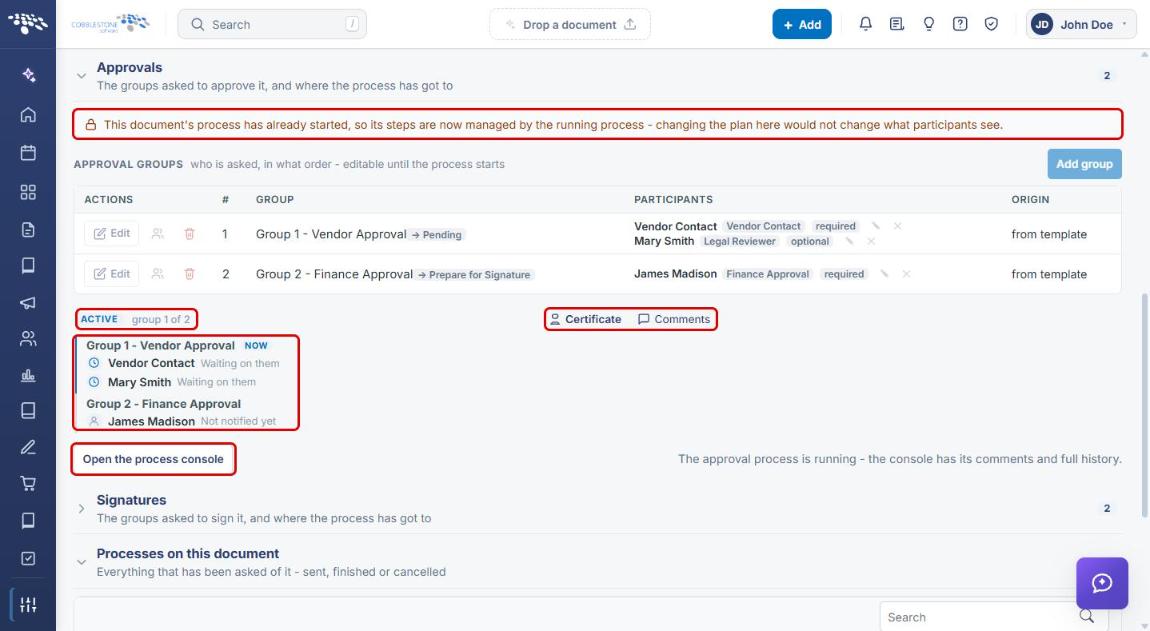Click 'Legal Reviewer' role tag
The image size is (1150, 631).
tap(739, 241)
